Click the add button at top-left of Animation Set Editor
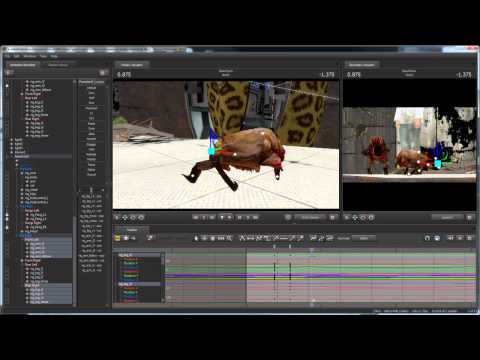 9,72
